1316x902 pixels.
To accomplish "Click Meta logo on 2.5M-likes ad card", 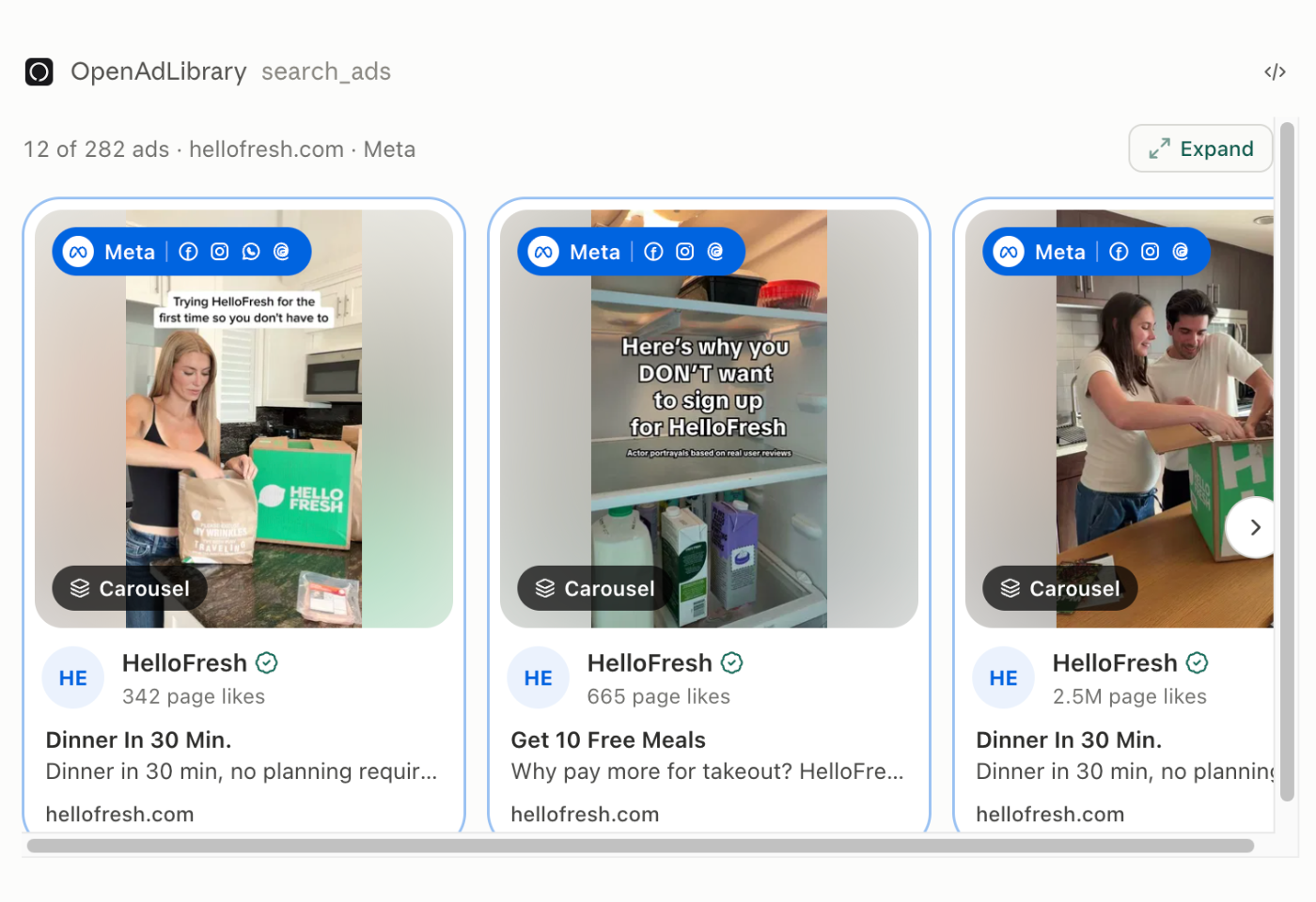I will point(1009,252).
